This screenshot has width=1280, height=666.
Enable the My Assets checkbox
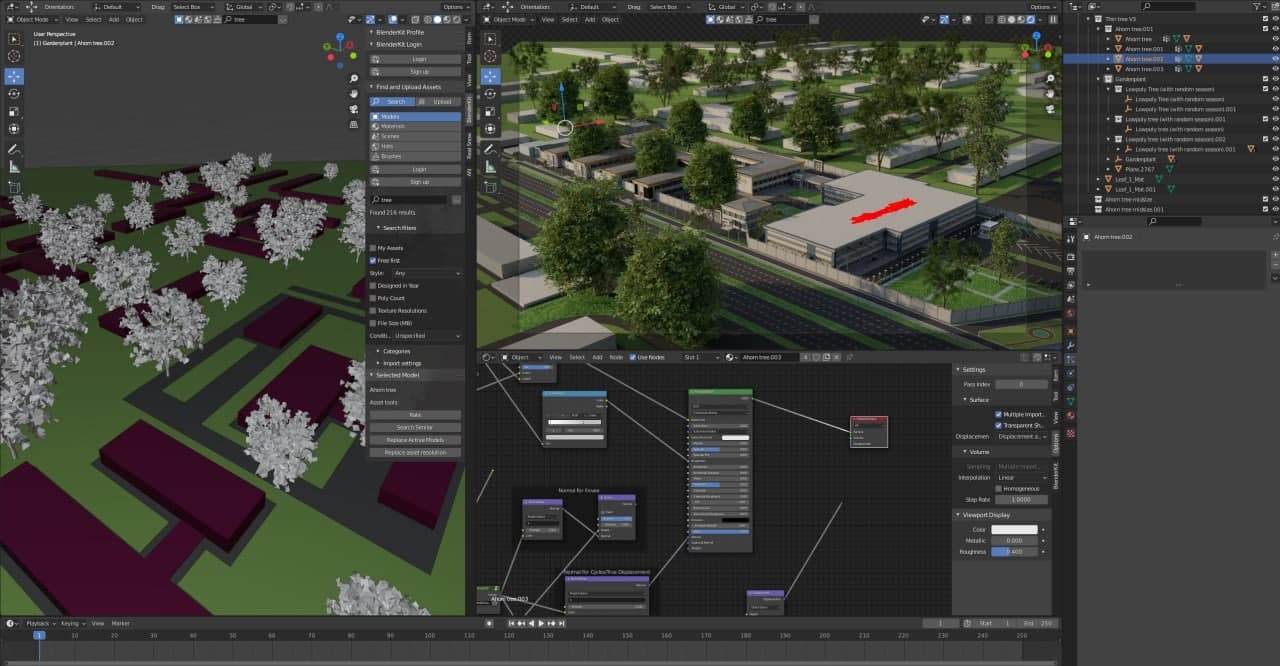click(x=373, y=248)
